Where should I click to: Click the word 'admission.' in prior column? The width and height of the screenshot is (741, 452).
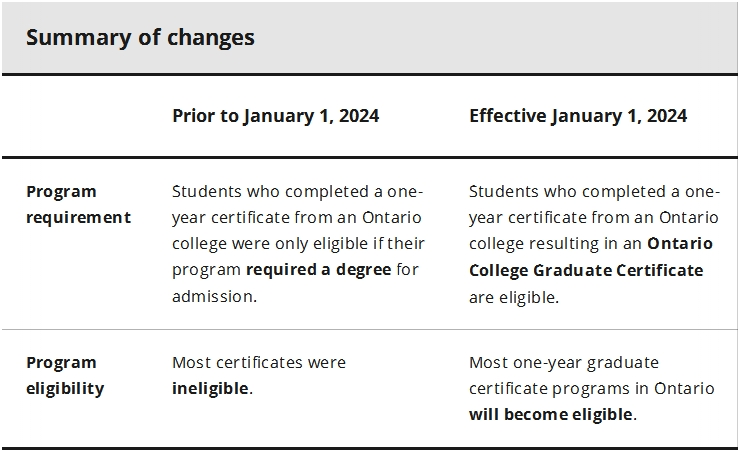(x=215, y=296)
